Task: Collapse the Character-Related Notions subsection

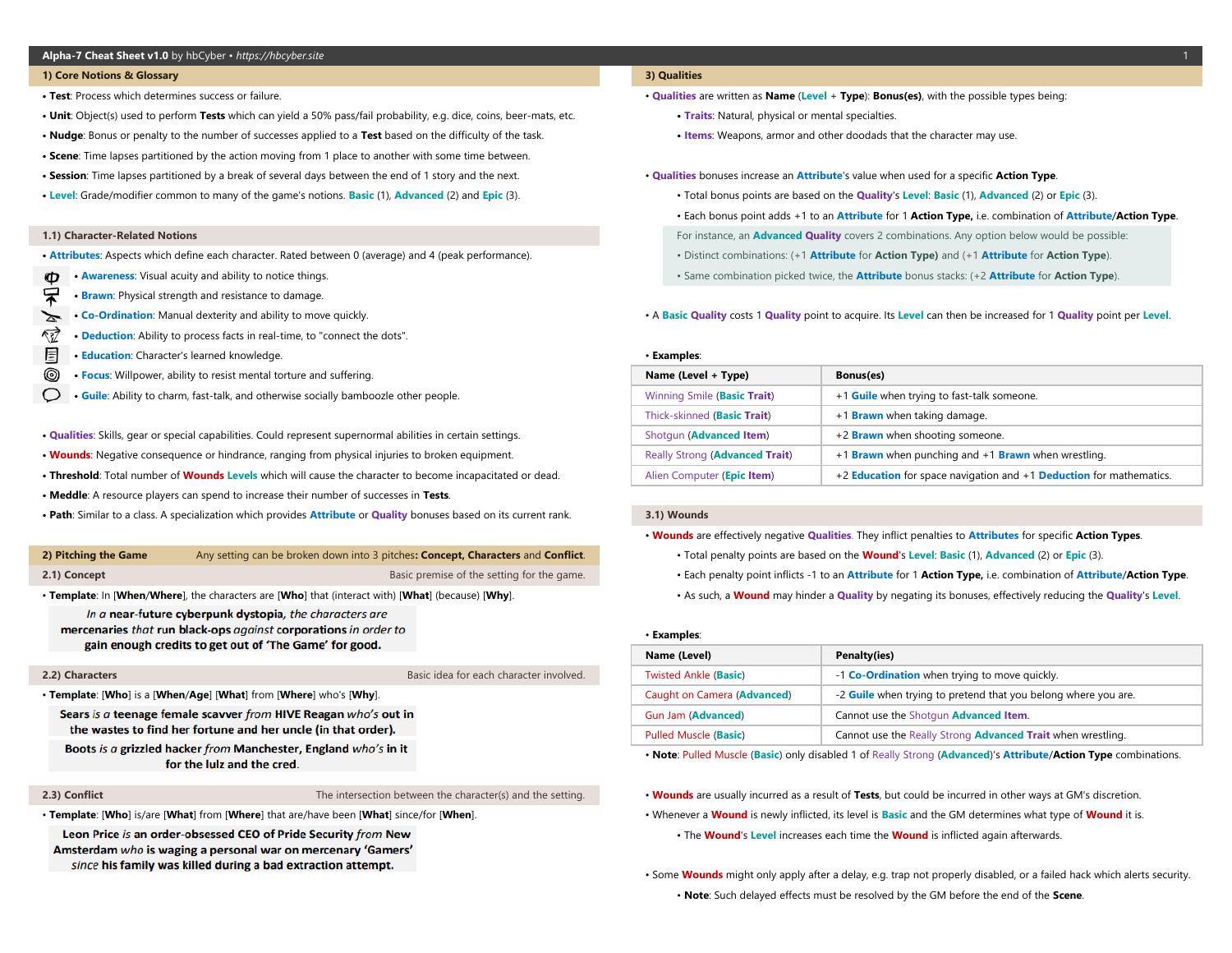Action: click(120, 235)
